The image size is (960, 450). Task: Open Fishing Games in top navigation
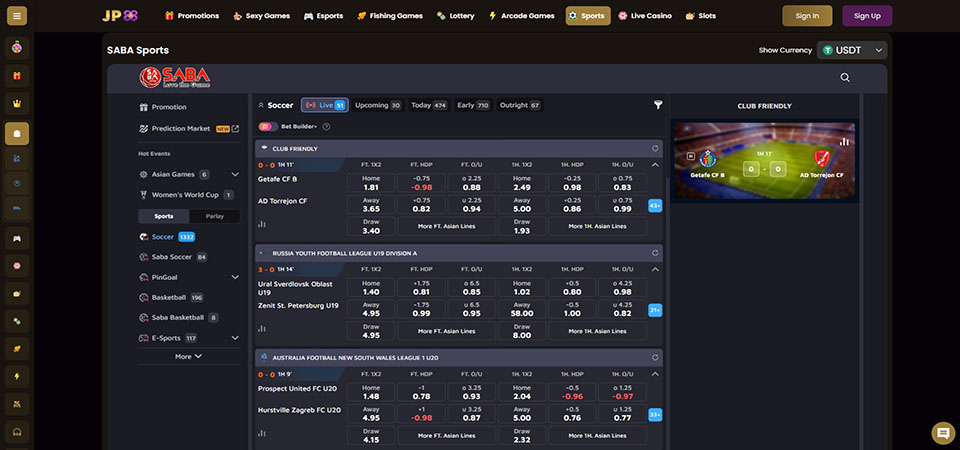click(390, 16)
